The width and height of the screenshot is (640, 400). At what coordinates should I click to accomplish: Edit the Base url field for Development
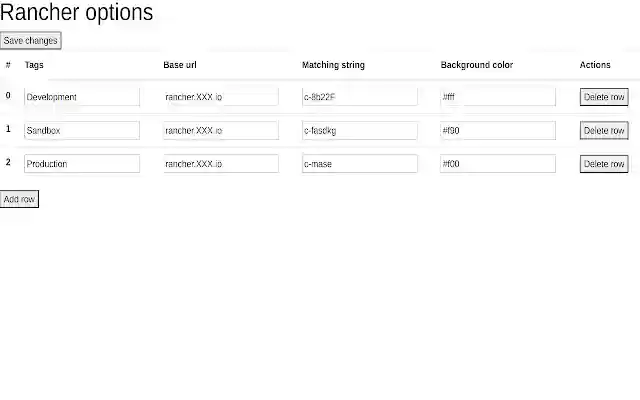(221, 97)
